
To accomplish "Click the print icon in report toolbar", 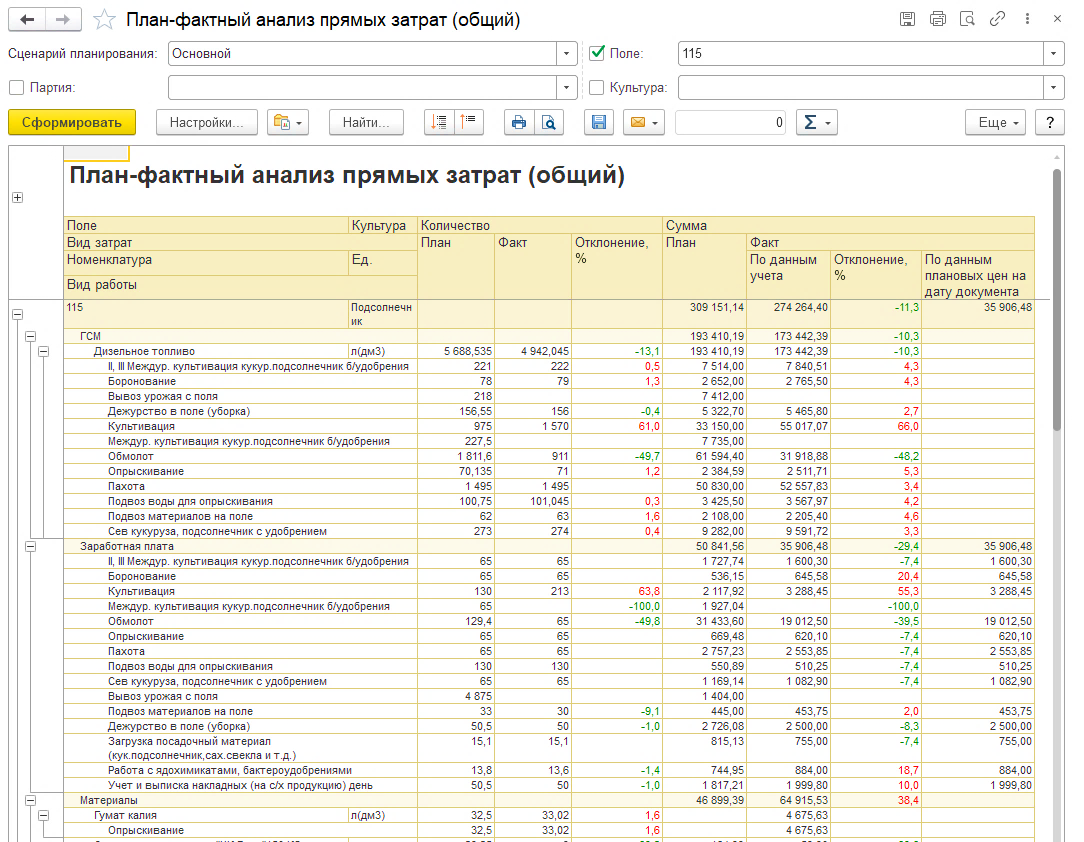I will (519, 122).
